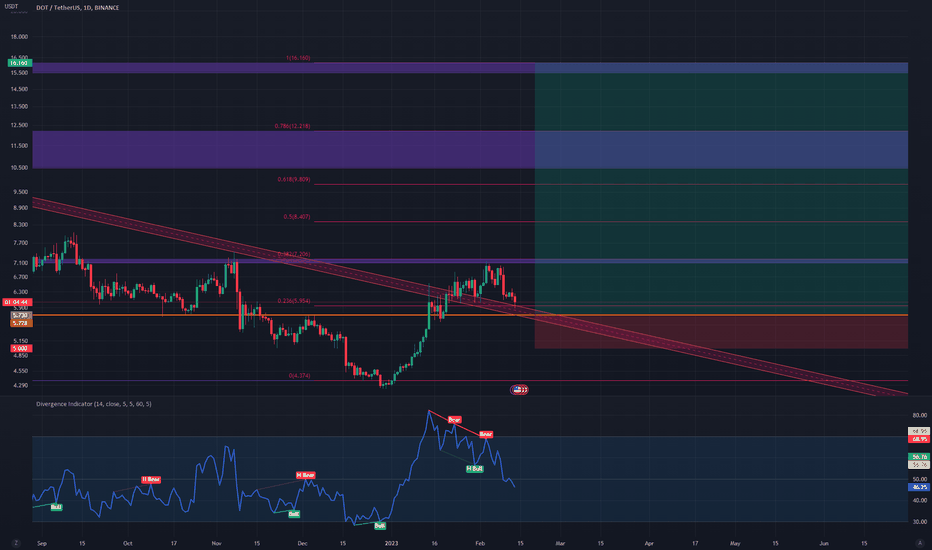
Task: Click the first Bear label at indicator peak
Action: [x=454, y=420]
